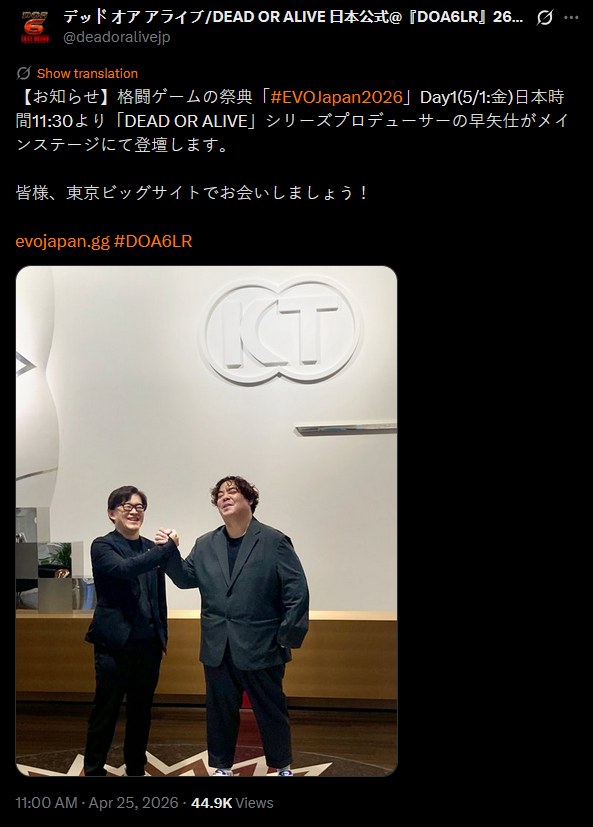This screenshot has width=593, height=827.
Task: Open the attached photo of two men
Action: pos(206,521)
